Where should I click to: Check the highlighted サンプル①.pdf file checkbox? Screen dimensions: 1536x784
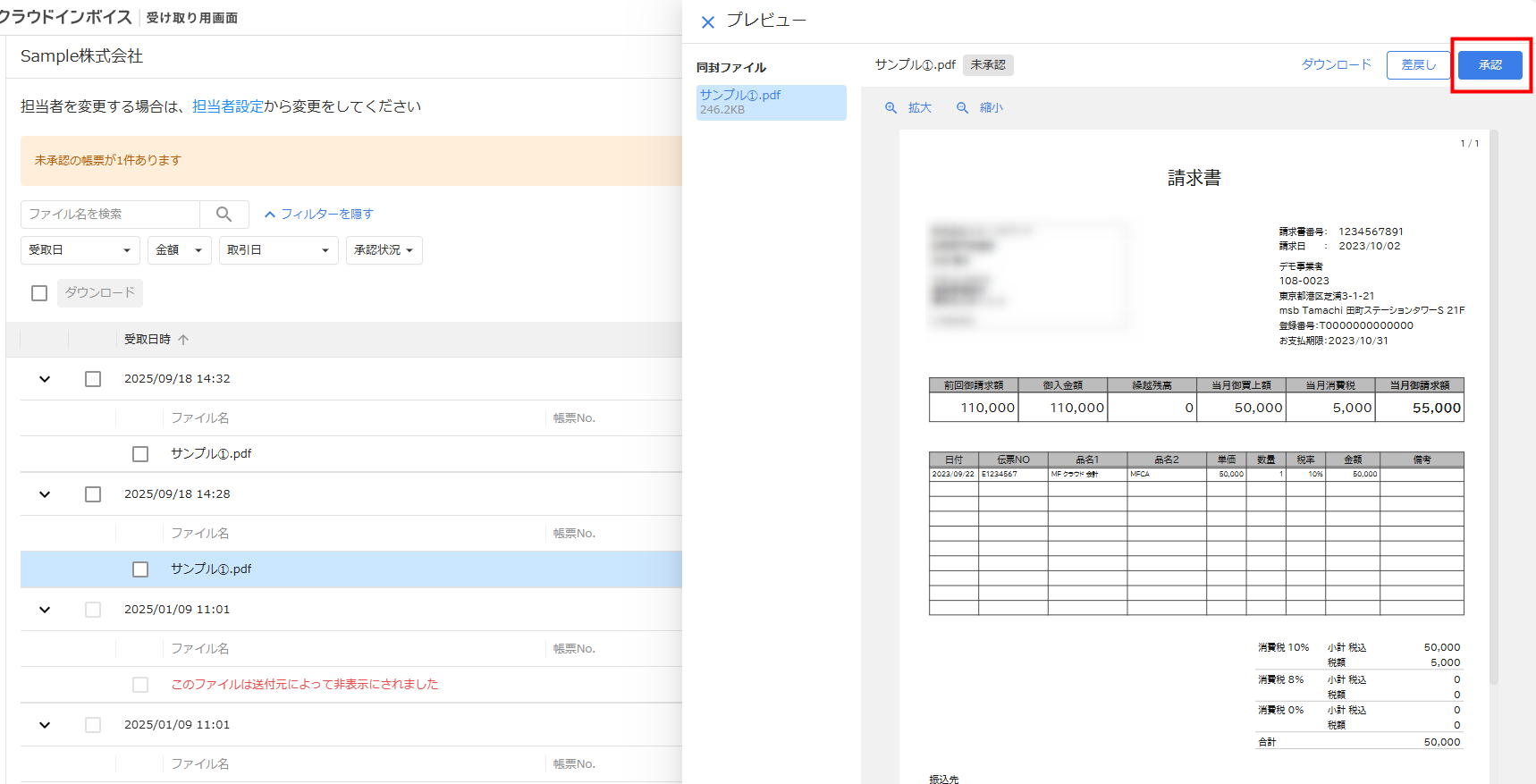140,569
